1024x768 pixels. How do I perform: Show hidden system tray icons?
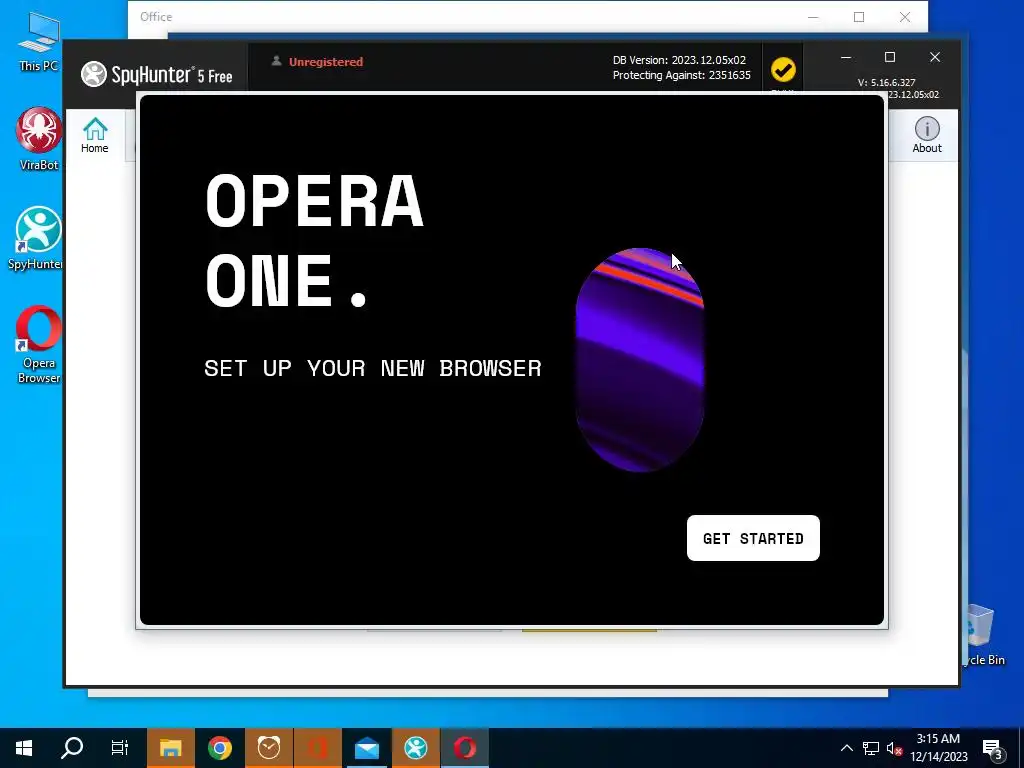coord(846,748)
